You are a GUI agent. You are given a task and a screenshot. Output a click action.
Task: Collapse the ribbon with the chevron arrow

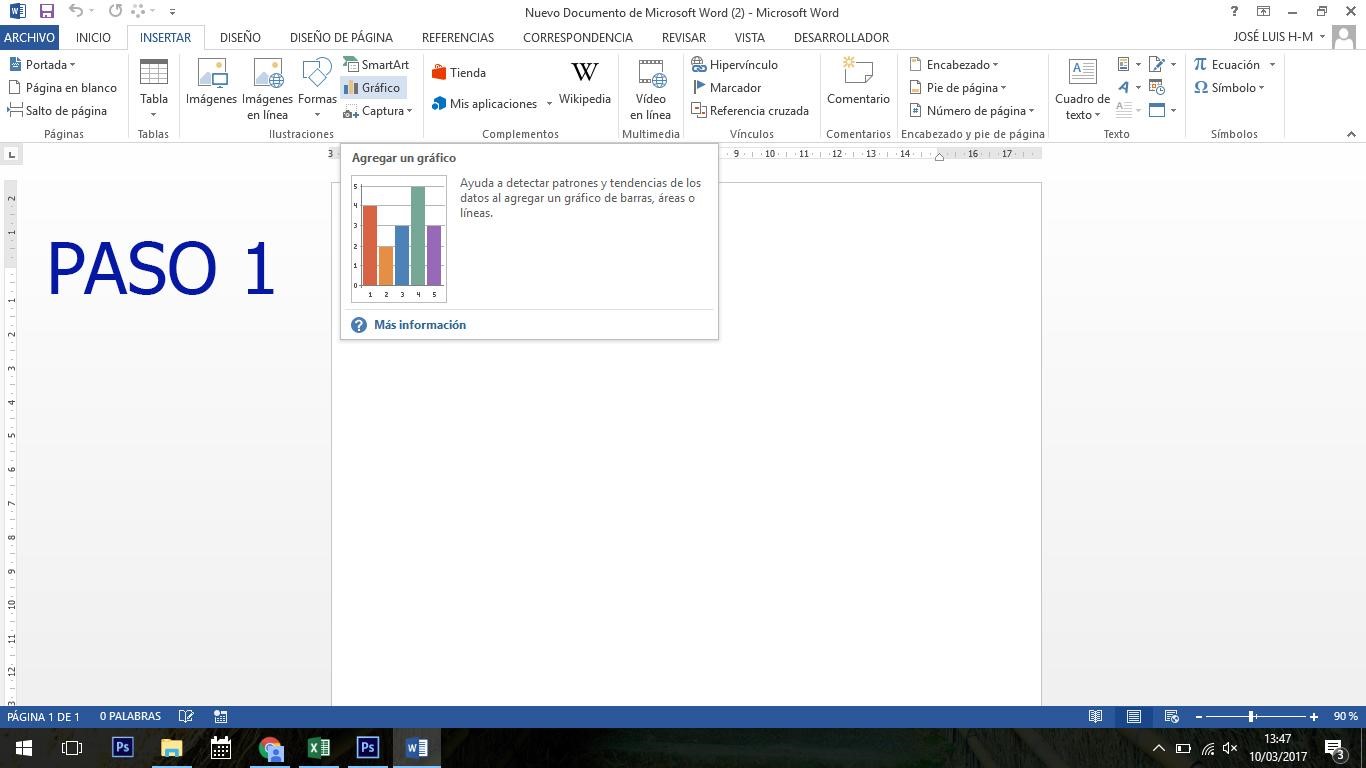(1351, 134)
